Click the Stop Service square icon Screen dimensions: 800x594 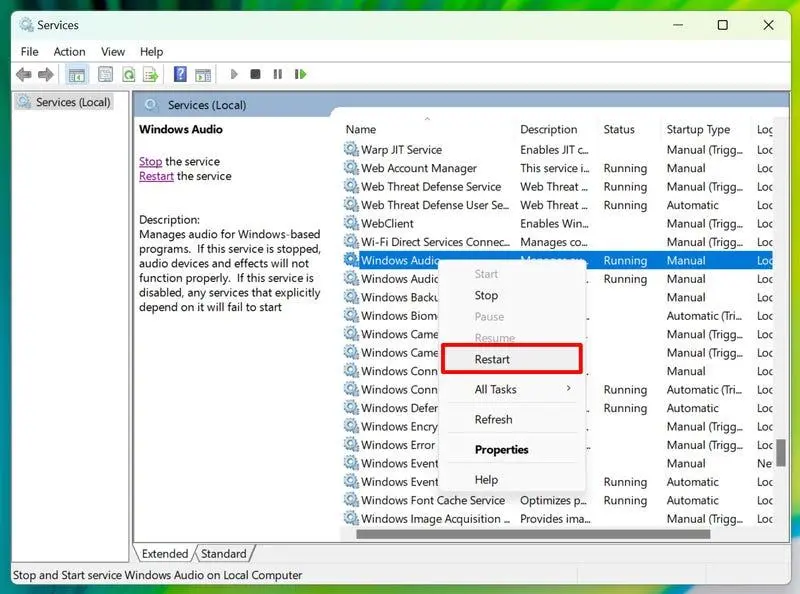click(255, 75)
